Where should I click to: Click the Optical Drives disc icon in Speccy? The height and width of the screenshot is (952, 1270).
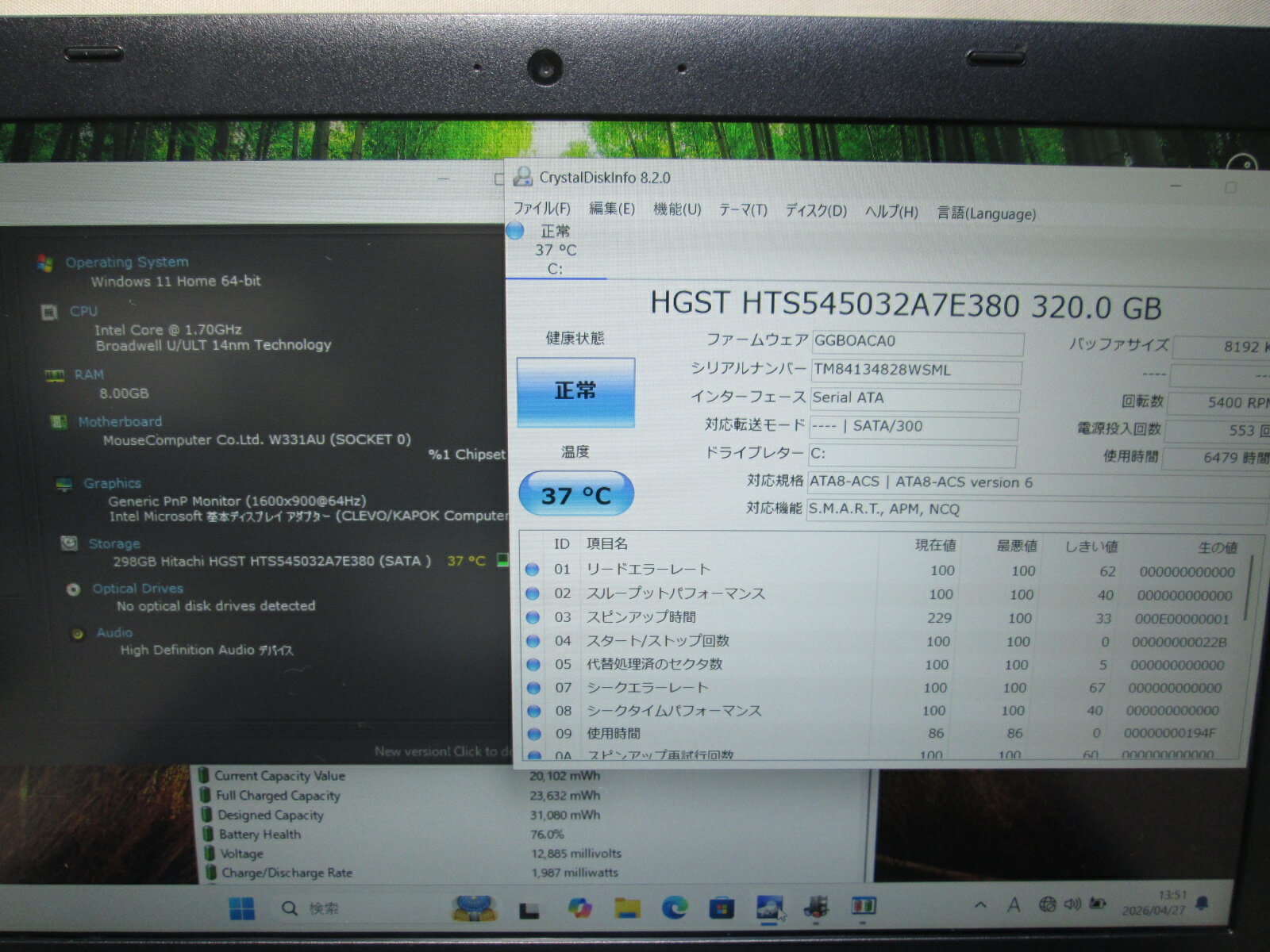pyautogui.click(x=74, y=589)
